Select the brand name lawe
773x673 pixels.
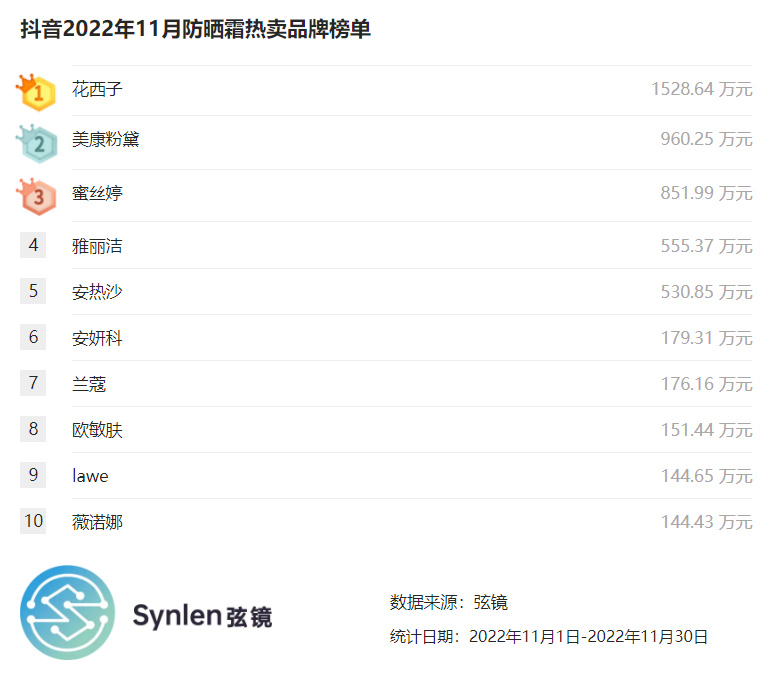90,476
